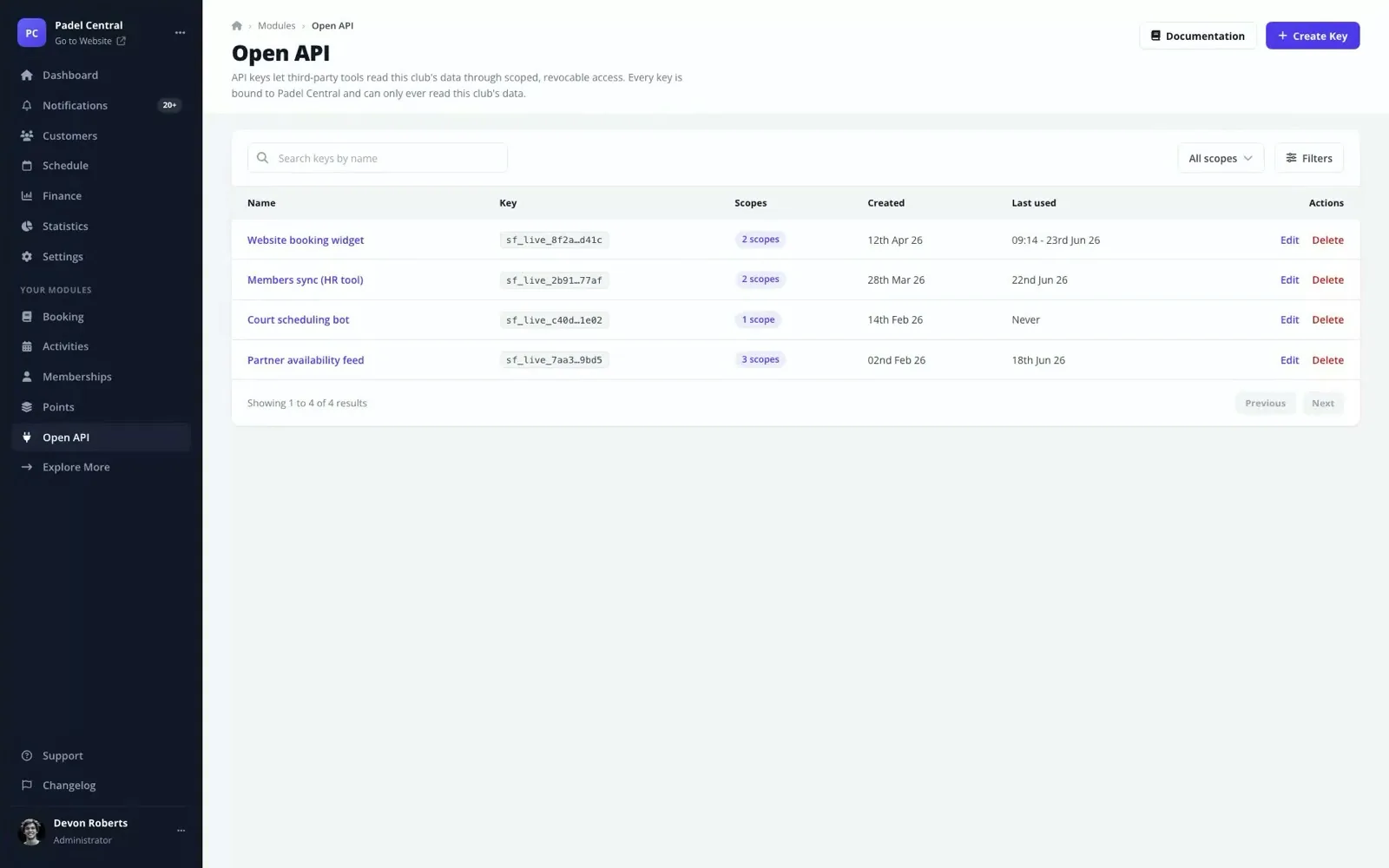Open Dashboard in the sidebar
Viewport: 1389px width, 868px height.
coord(102,76)
